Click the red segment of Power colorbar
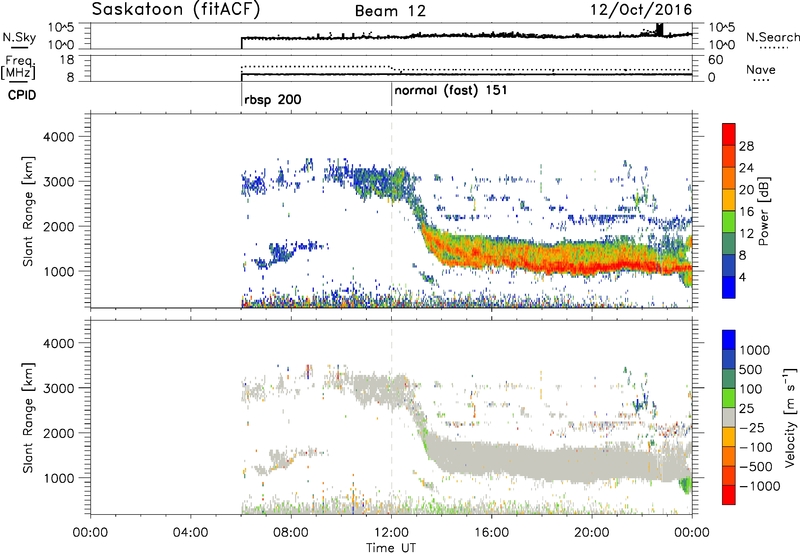 pyautogui.click(x=729, y=135)
